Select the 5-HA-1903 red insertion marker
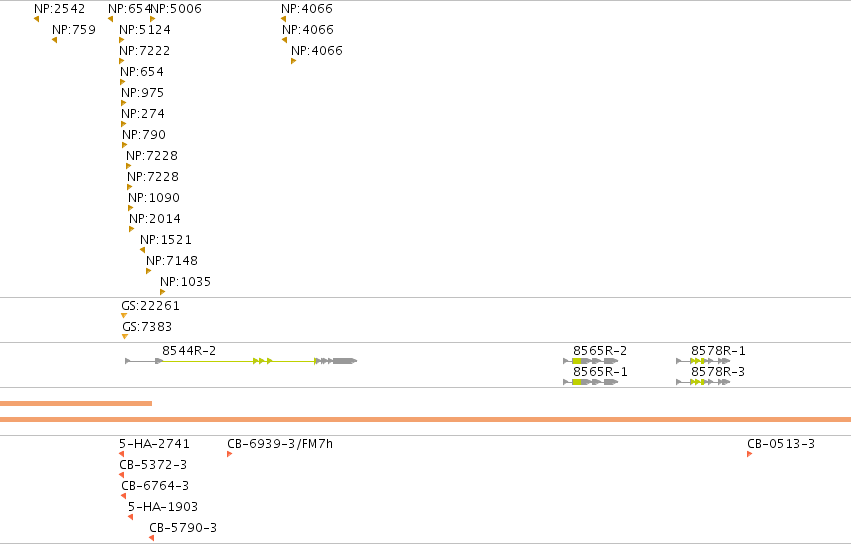Image resolution: width=851 pixels, height=544 pixels. [x=130, y=517]
